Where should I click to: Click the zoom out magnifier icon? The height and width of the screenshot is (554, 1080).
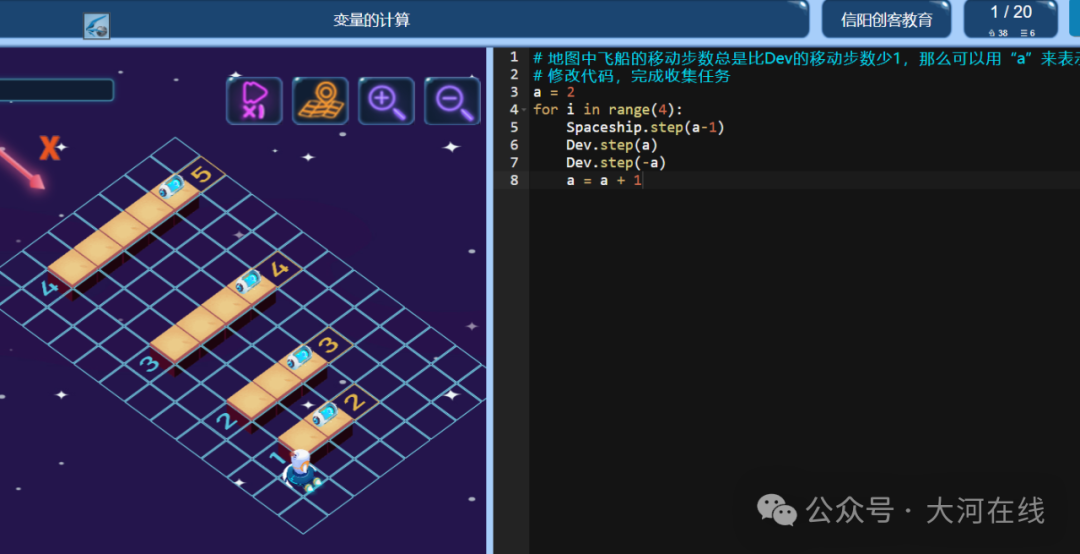click(453, 101)
